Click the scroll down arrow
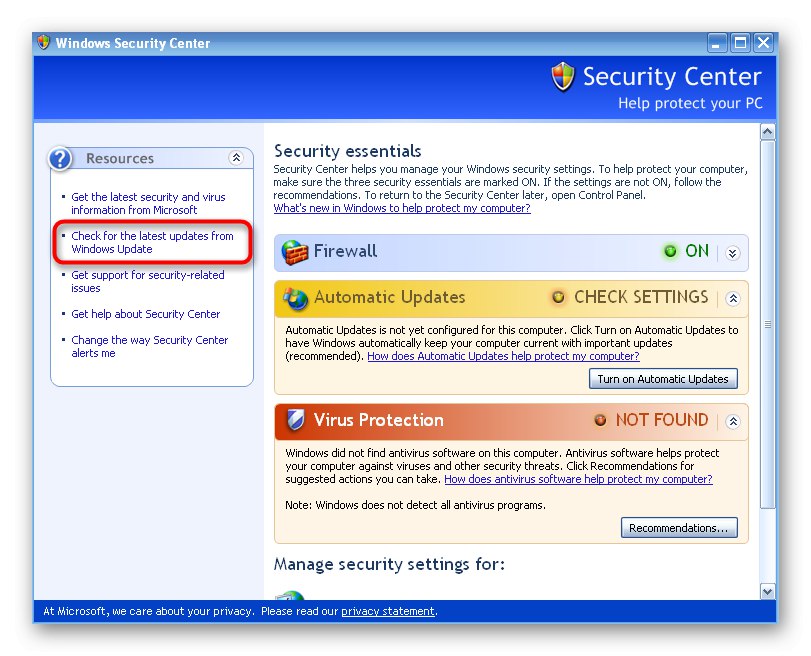 tap(767, 591)
